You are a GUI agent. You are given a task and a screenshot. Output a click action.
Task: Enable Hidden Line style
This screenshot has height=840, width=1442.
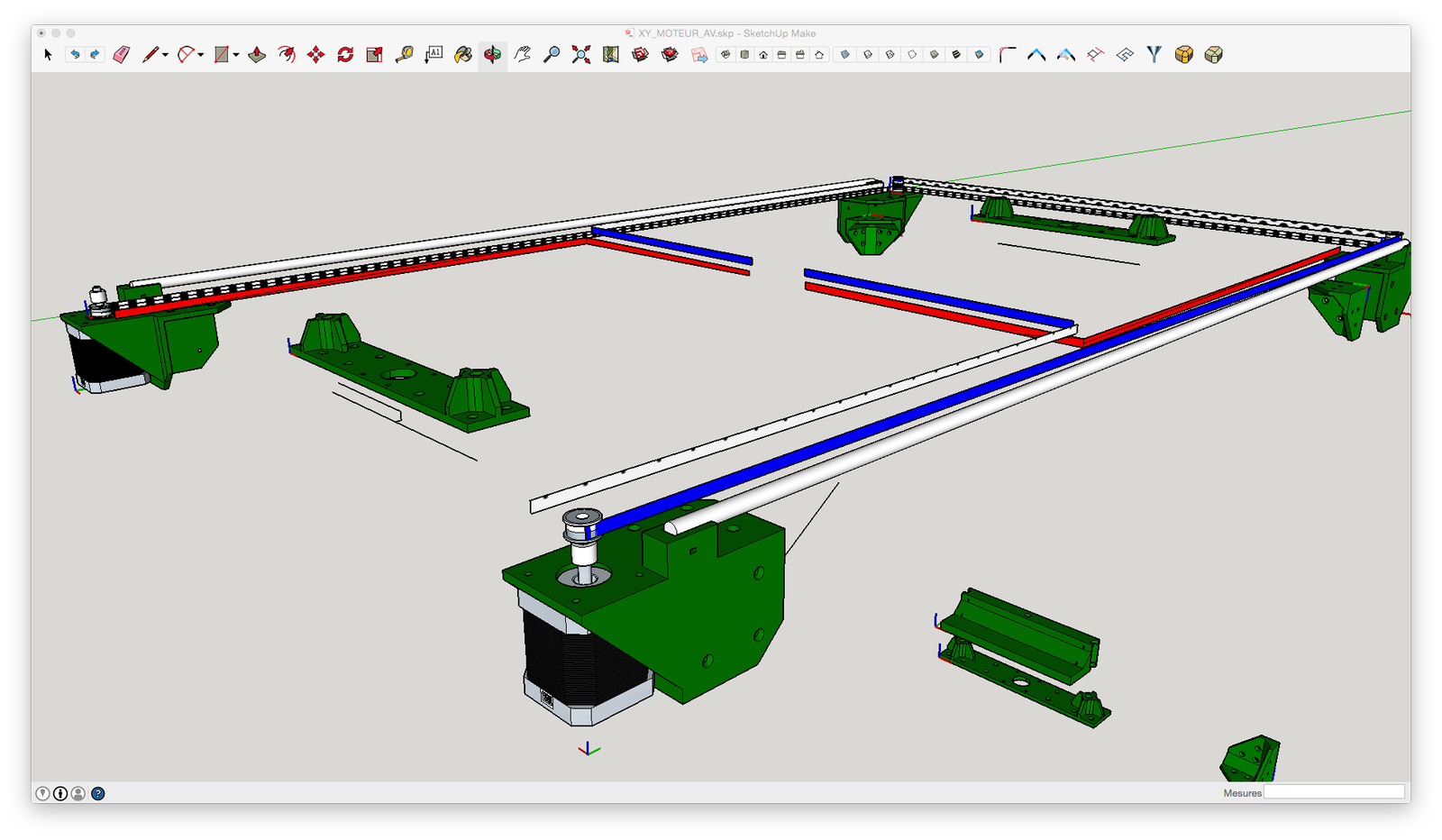coord(912,55)
